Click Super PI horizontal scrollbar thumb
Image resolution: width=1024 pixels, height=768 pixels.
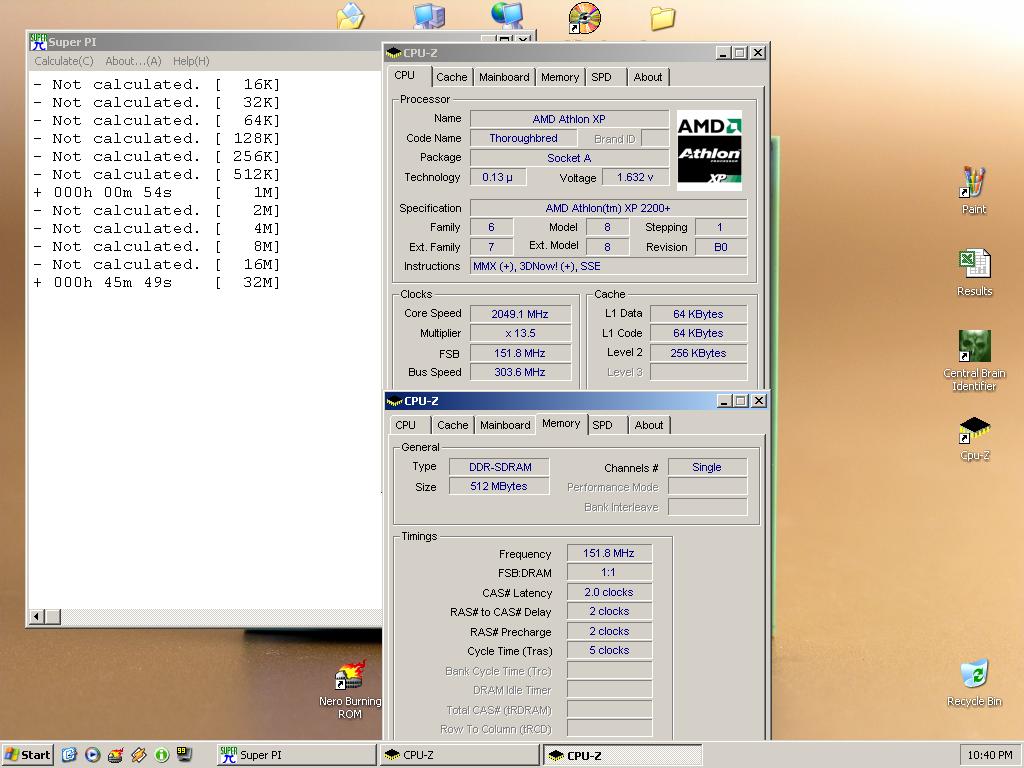53,616
